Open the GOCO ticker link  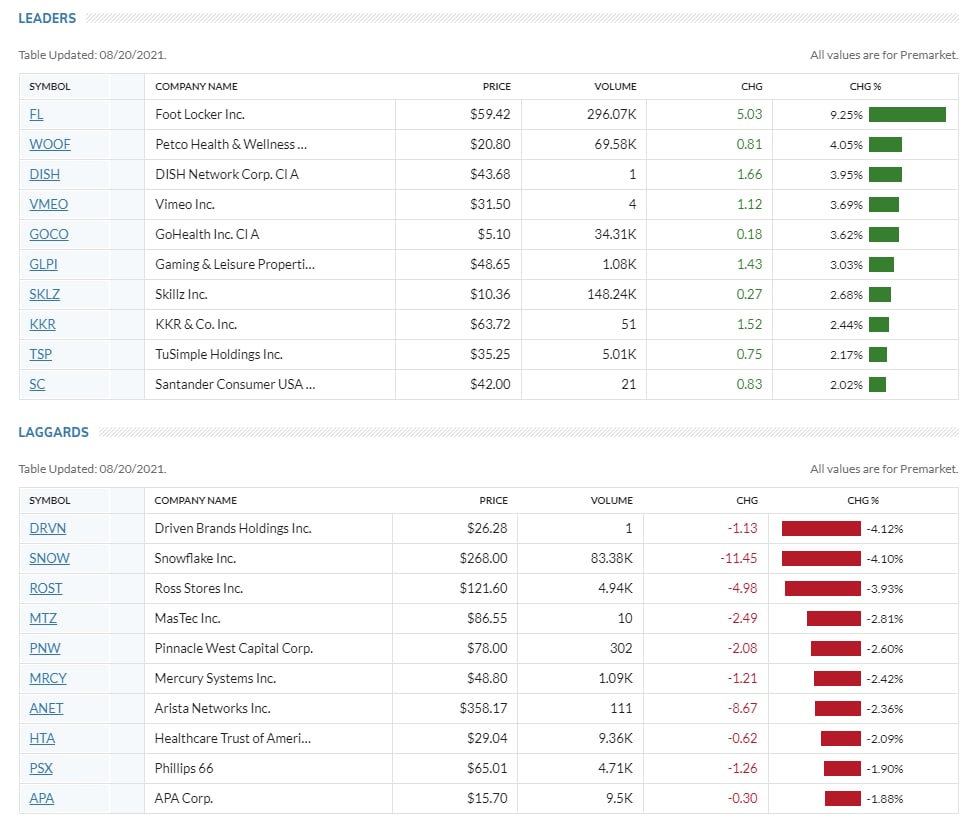(49, 235)
